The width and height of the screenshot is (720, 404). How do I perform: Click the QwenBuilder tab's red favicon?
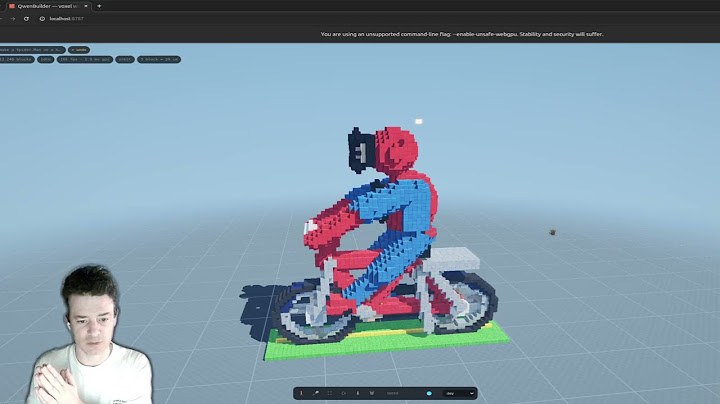click(x=12, y=6)
